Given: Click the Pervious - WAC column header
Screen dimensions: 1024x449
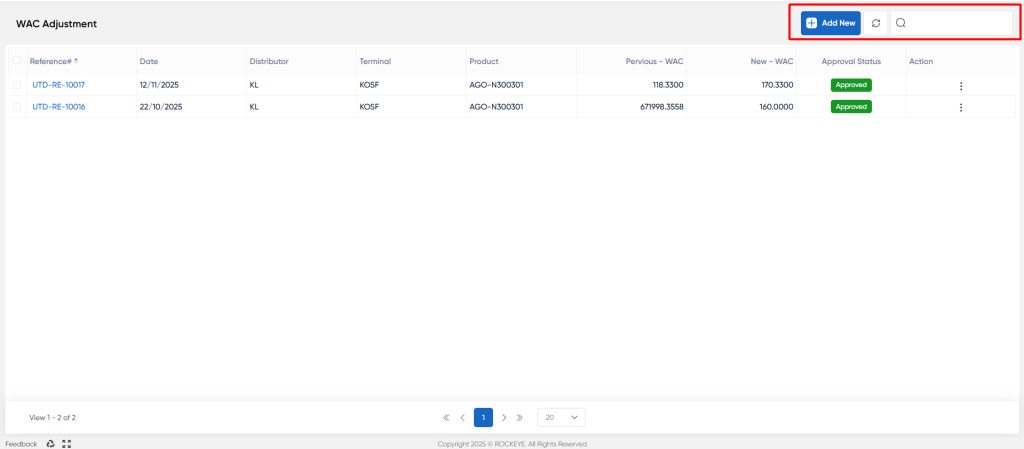Looking at the screenshot, I should point(654,61).
